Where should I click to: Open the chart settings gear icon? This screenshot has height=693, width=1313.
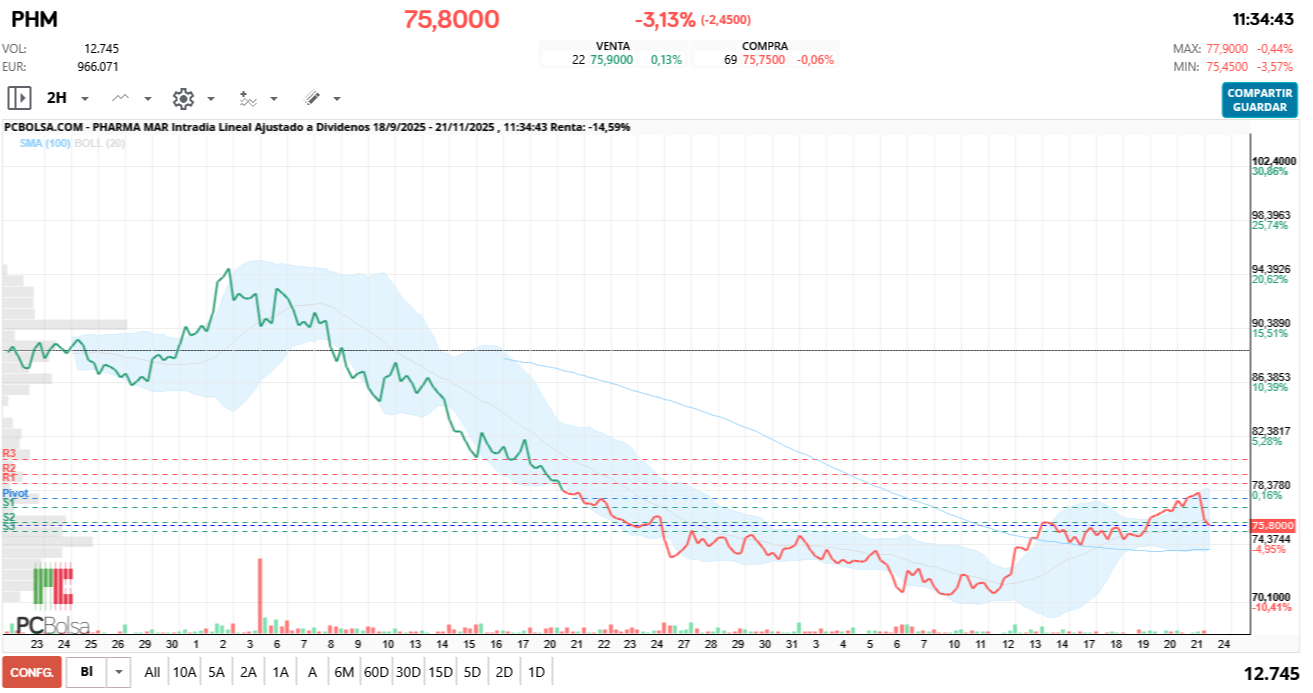point(183,98)
